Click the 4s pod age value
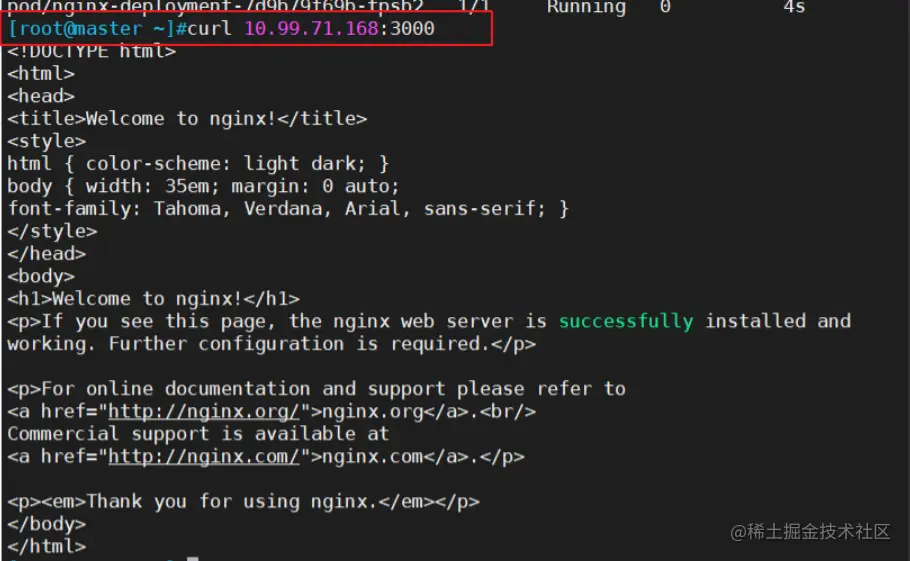 pos(795,7)
